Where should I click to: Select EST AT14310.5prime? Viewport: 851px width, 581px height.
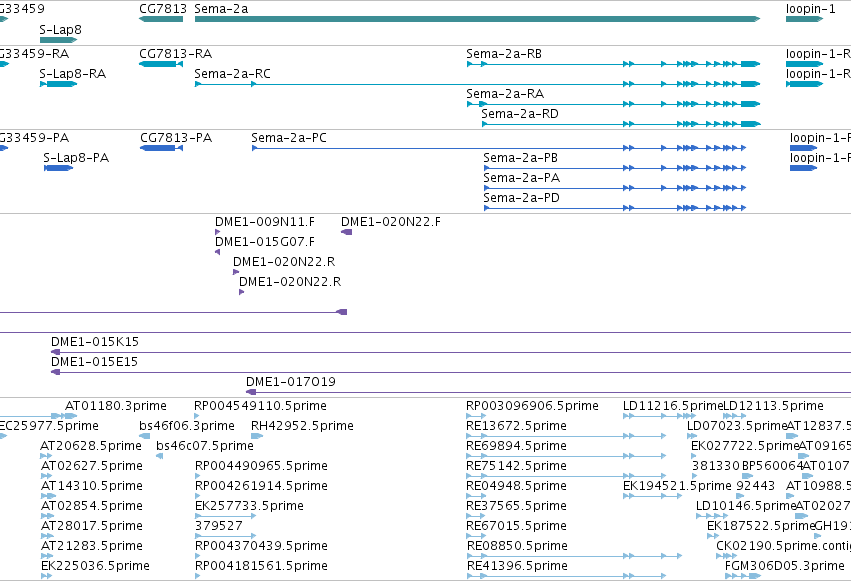click(49, 496)
